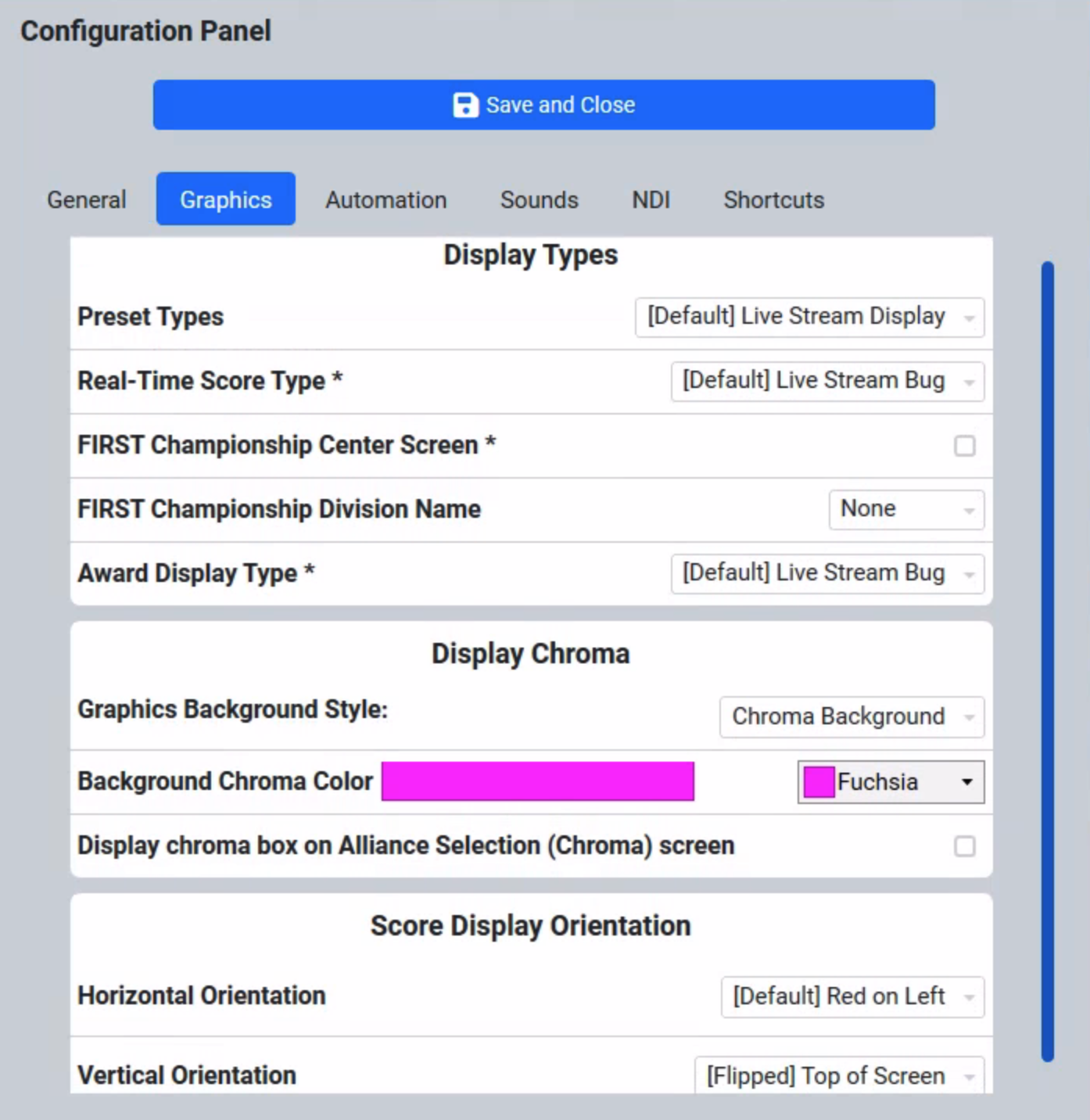Click the Display Chroma heading
Image resolution: width=1090 pixels, height=1120 pixels.
point(531,653)
